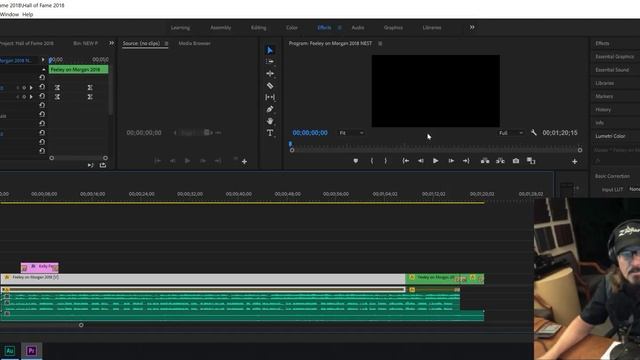Show more workspaces via double chevron
The width and height of the screenshot is (640, 360).
pyautogui.click(x=472, y=27)
